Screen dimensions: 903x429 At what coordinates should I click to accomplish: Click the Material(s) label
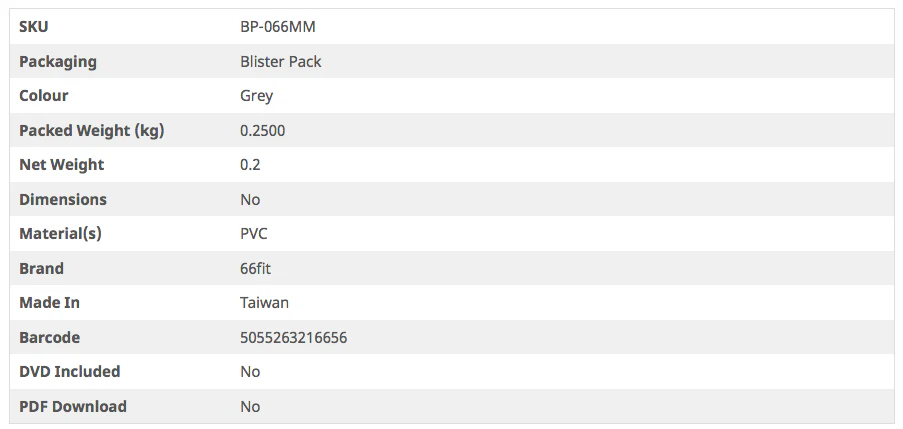point(61,234)
